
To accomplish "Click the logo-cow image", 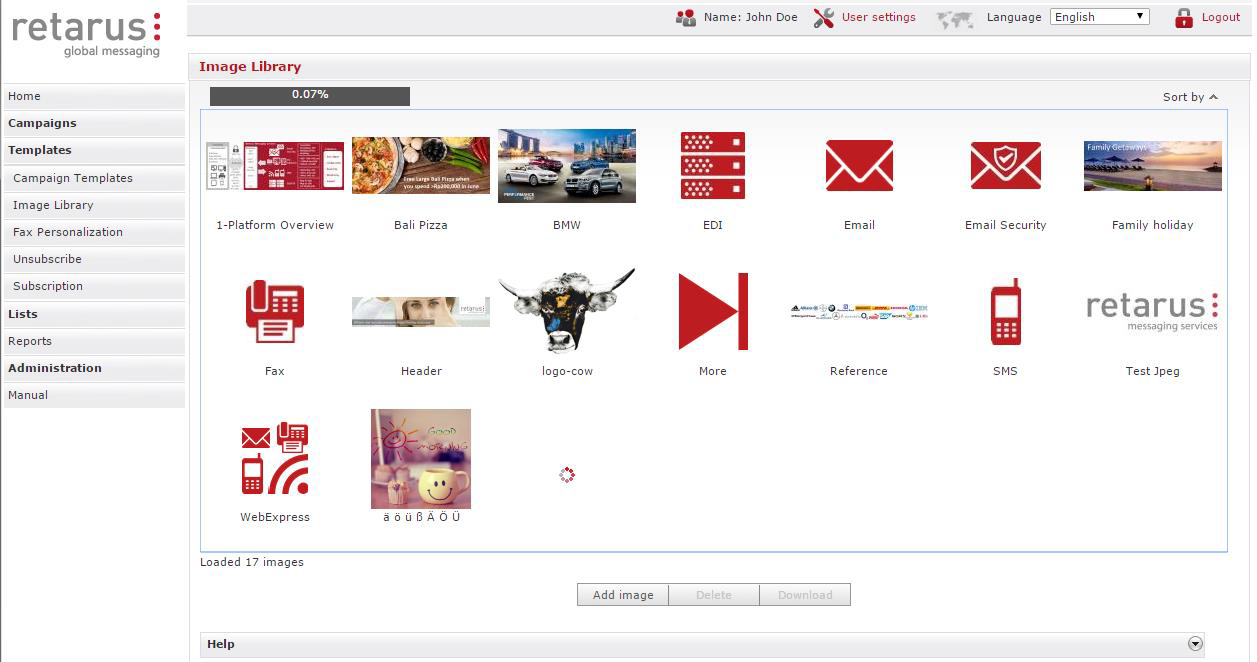I will (566, 310).
